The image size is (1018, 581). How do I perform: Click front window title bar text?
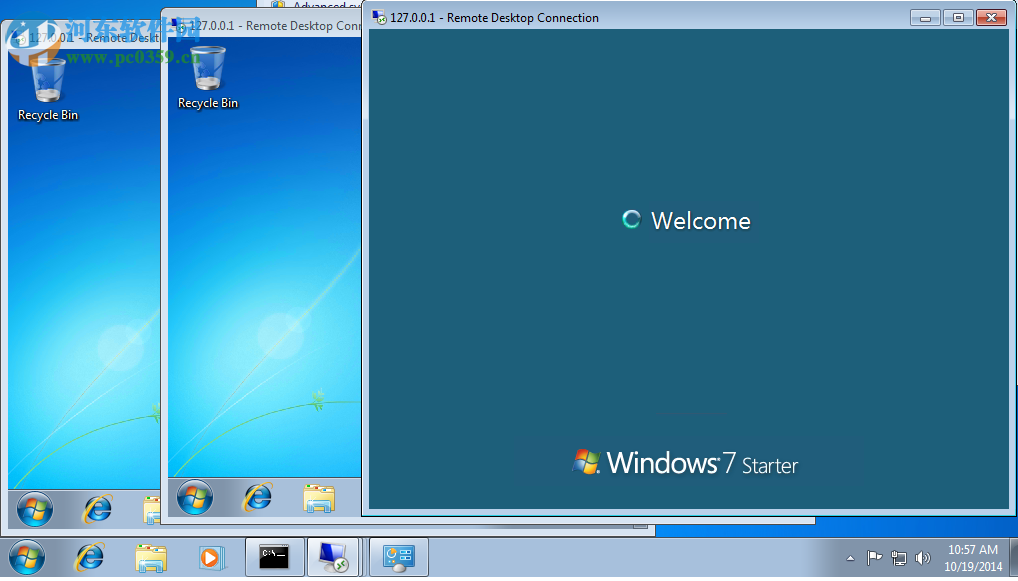pos(495,18)
